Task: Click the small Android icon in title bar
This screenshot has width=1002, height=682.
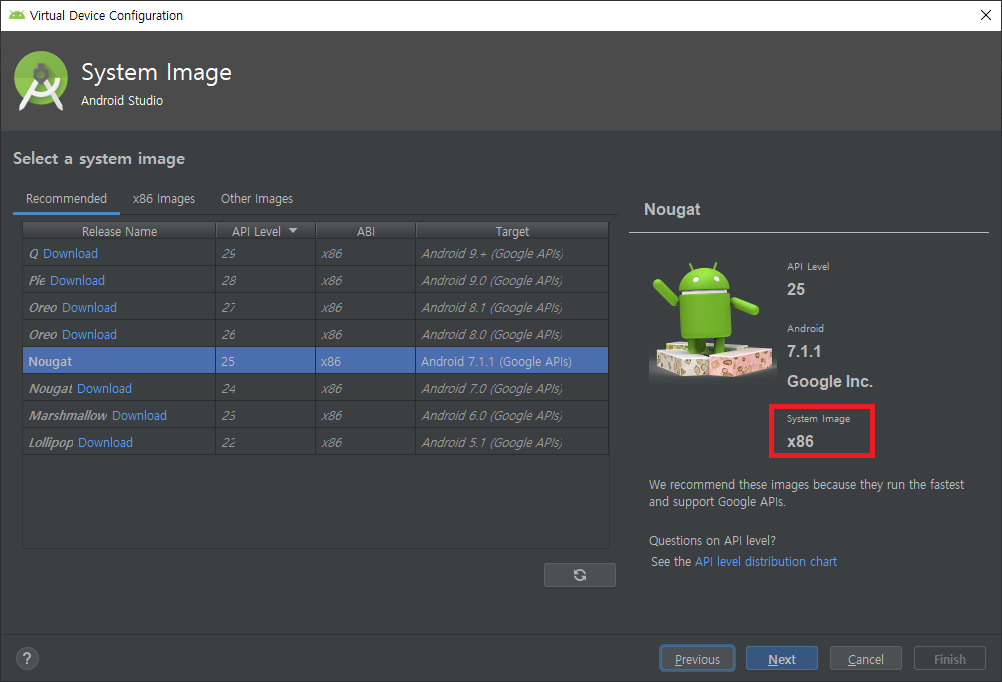Action: [x=17, y=15]
